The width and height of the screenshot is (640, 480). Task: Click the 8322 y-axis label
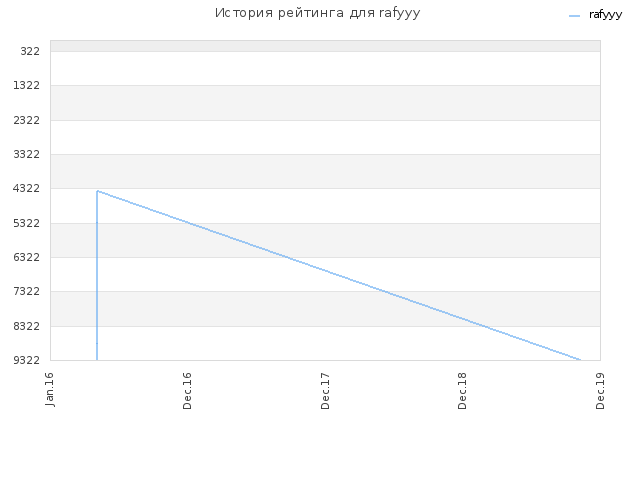coord(27,326)
